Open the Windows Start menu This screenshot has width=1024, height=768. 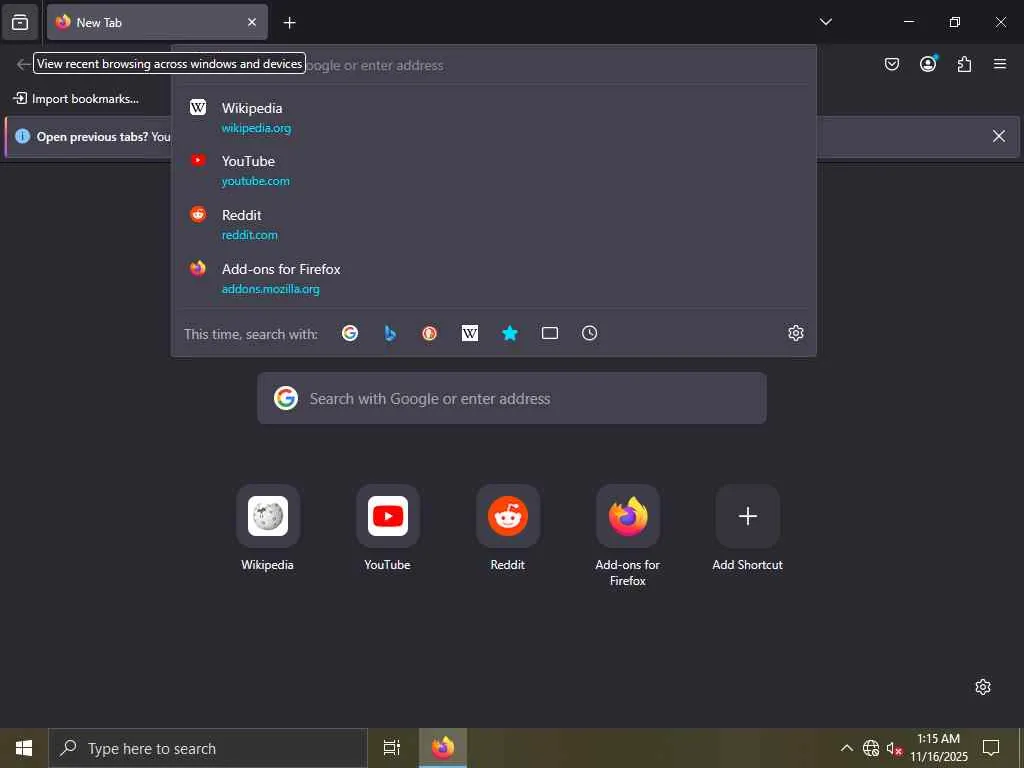(x=24, y=748)
